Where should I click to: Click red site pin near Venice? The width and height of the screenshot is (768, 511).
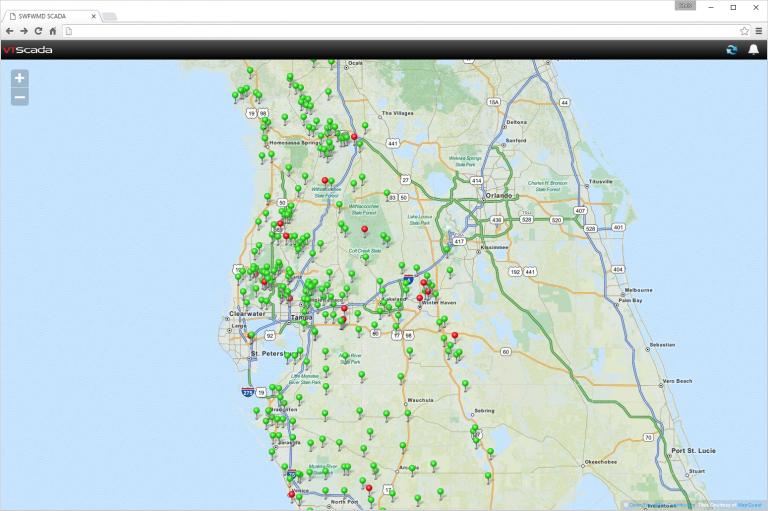pos(291,494)
